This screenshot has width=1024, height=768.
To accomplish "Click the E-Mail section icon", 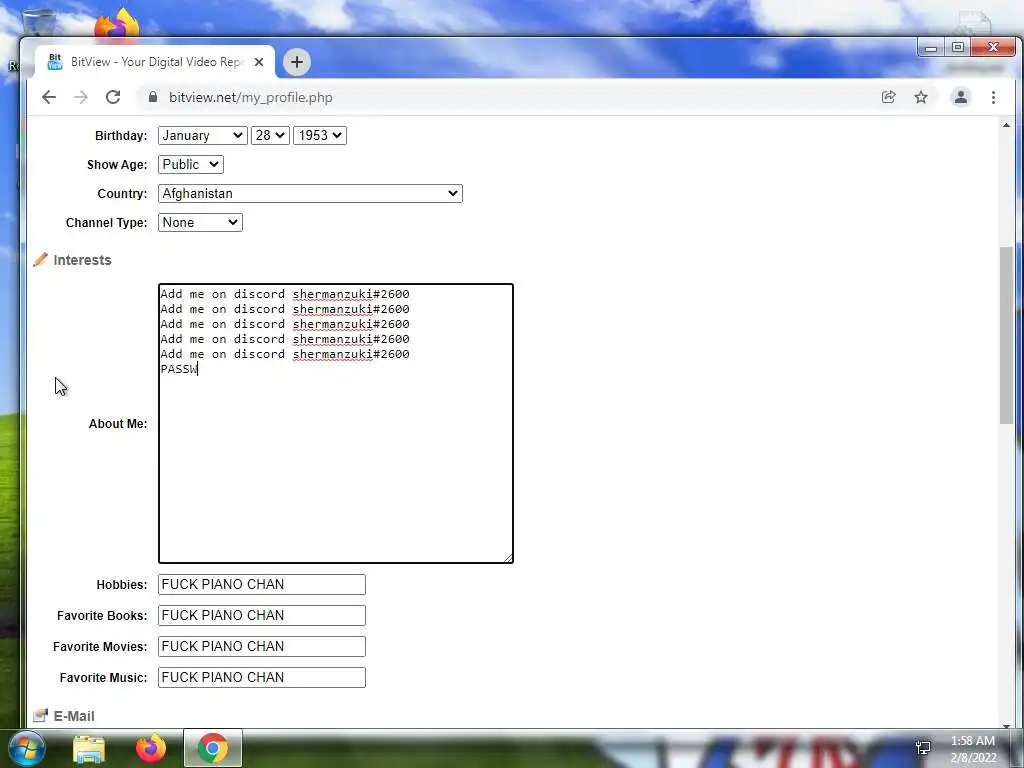I will [x=40, y=716].
